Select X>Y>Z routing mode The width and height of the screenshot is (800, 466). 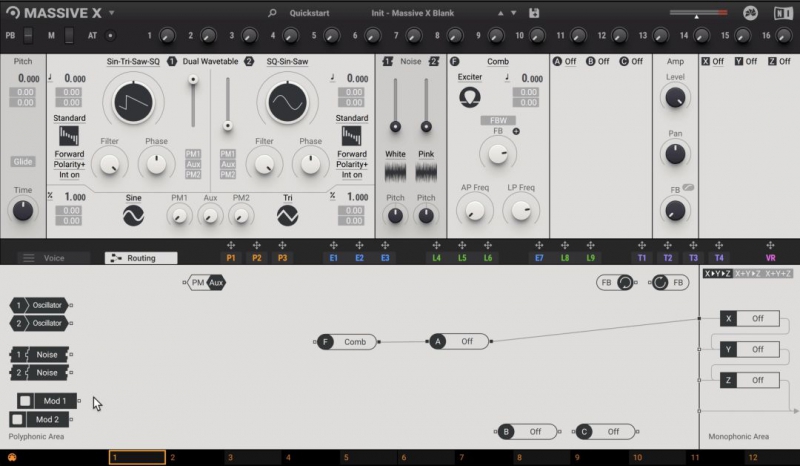(x=717, y=274)
